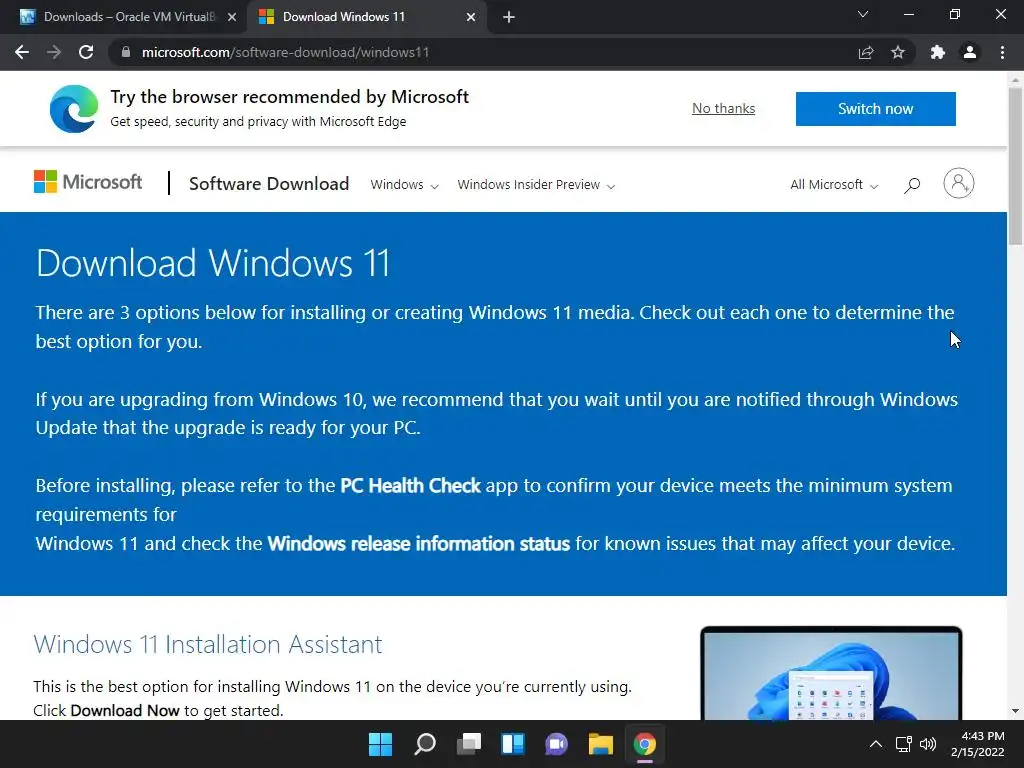Click the scrollbar up arrow
Image resolution: width=1024 pixels, height=768 pixels.
1015,79
